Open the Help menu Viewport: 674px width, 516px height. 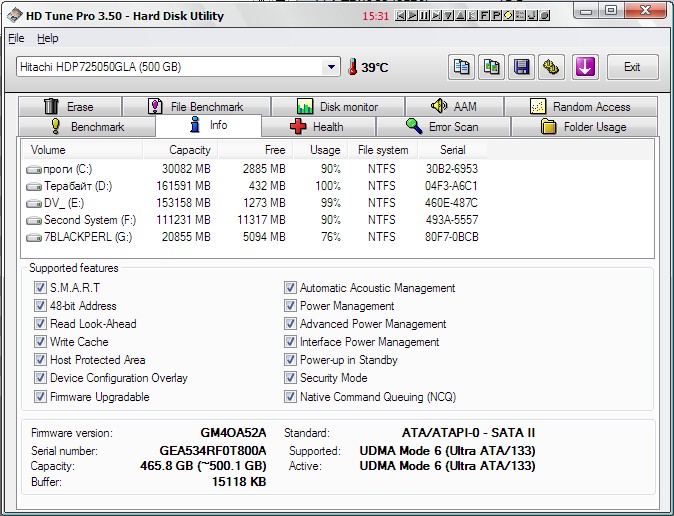click(x=48, y=38)
